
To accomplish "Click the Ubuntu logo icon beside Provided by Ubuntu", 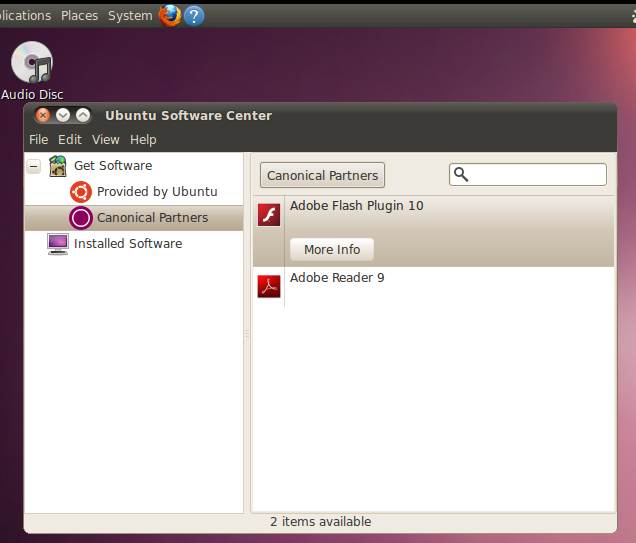I will pos(81,192).
